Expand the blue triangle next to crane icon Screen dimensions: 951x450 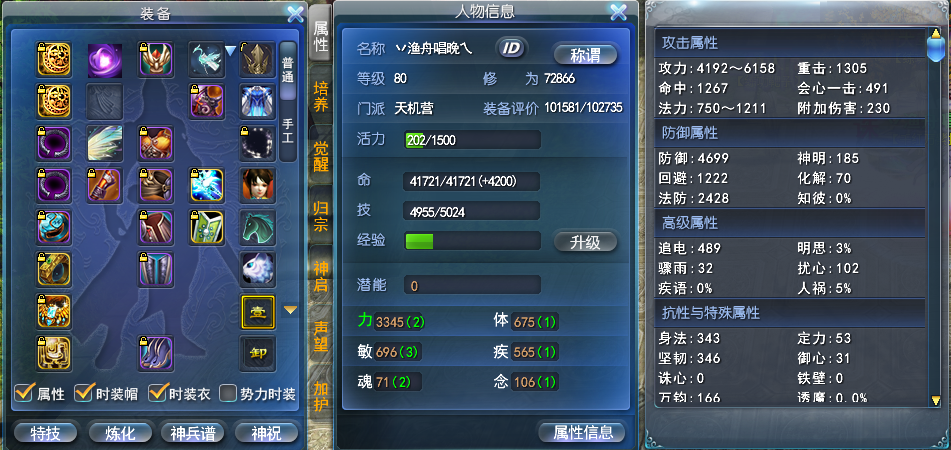230,52
